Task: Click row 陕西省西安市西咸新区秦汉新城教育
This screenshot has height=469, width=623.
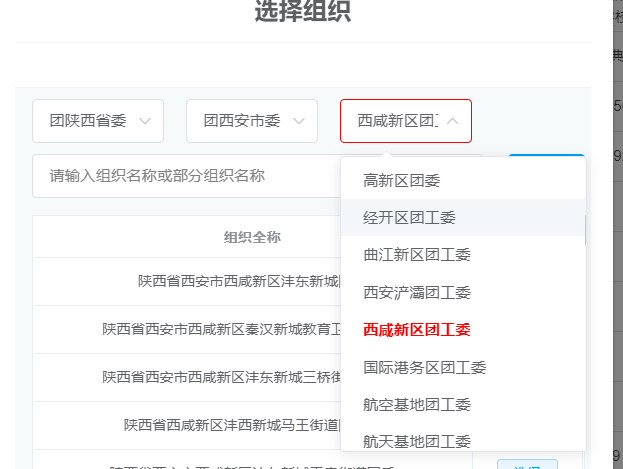Action: click(187, 329)
